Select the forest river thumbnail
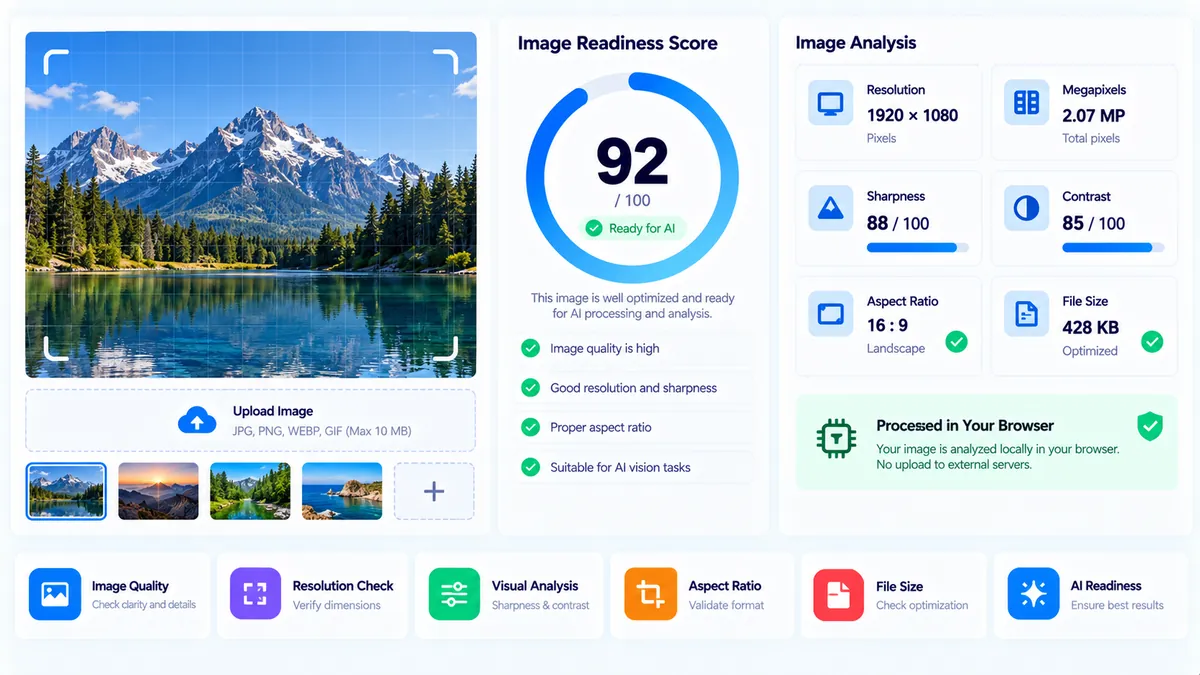The width and height of the screenshot is (1200, 675). pos(250,491)
